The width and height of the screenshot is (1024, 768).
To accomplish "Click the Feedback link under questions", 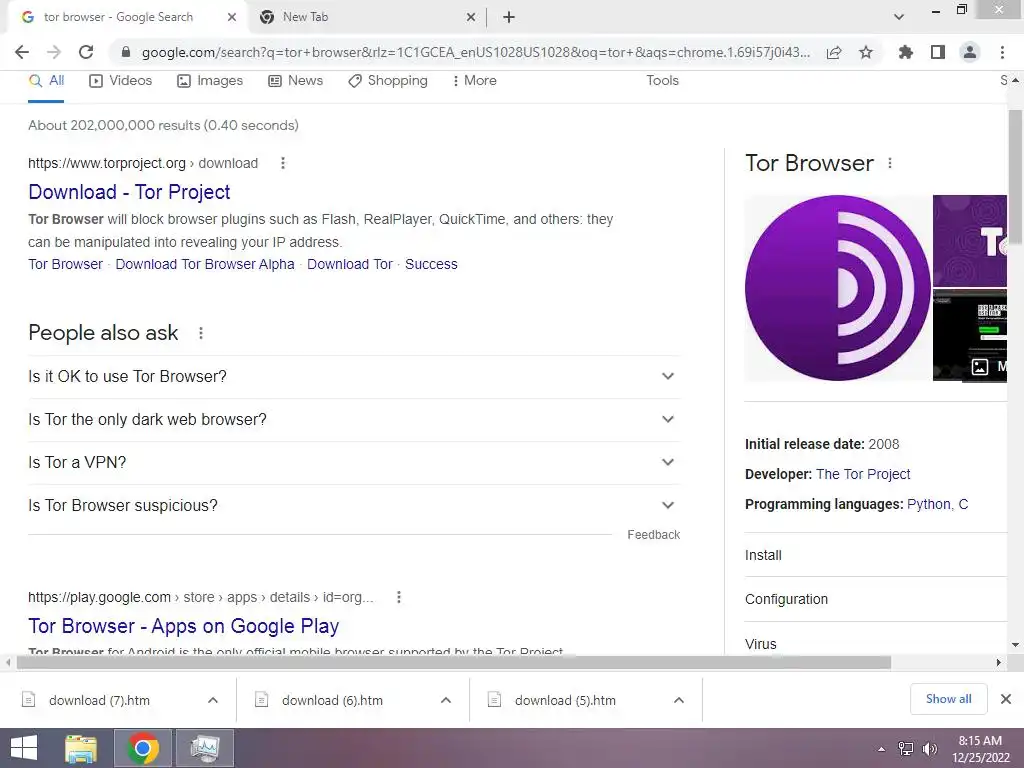I will click(x=654, y=535).
